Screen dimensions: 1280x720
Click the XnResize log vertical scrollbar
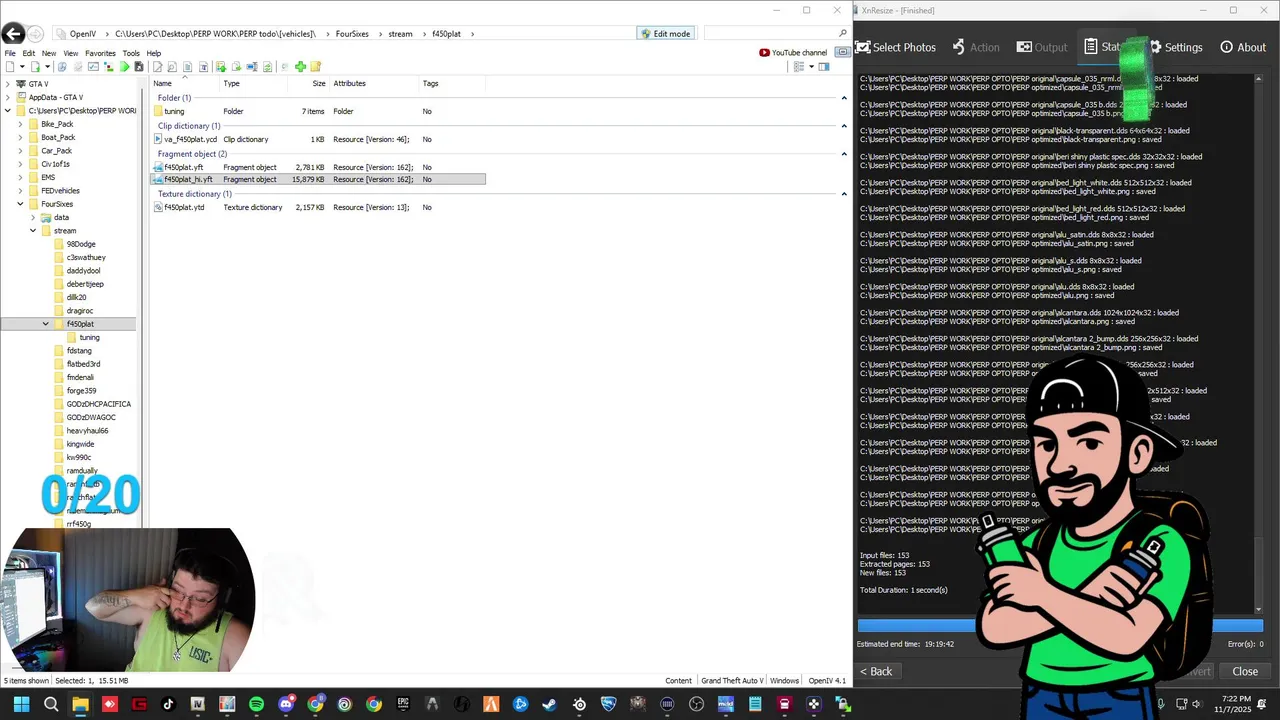click(1259, 345)
